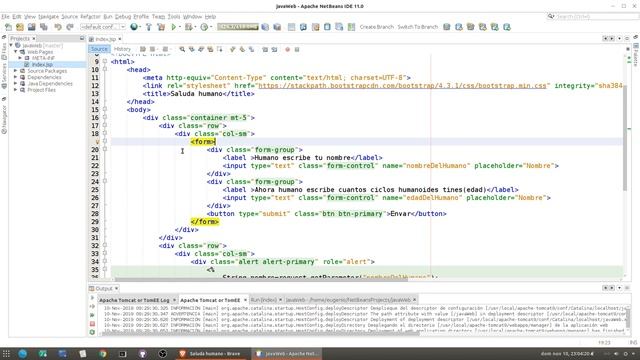Collapse the javaWeb project node

(x=11, y=46)
